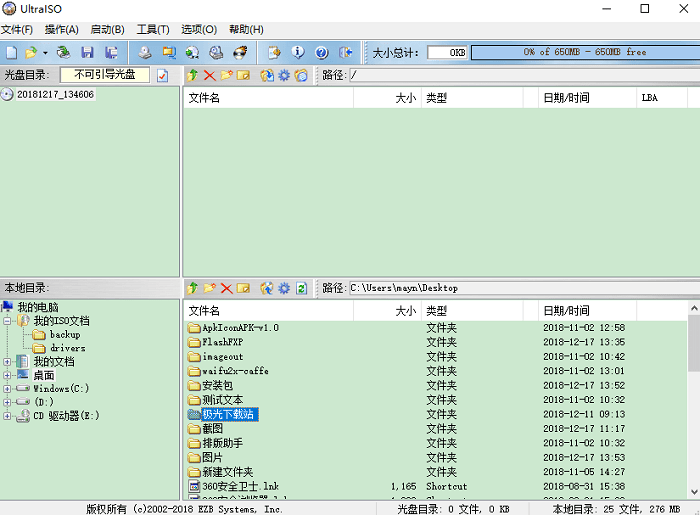Click the Help question mark icon
The height and width of the screenshot is (515, 700).
coord(321,53)
